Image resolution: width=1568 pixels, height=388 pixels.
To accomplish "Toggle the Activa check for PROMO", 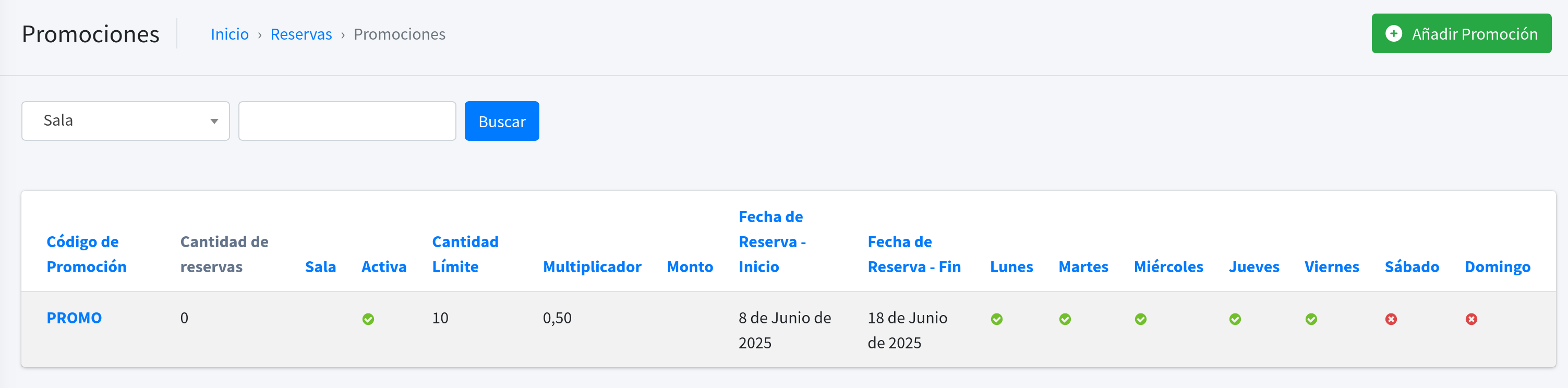I will (x=368, y=318).
